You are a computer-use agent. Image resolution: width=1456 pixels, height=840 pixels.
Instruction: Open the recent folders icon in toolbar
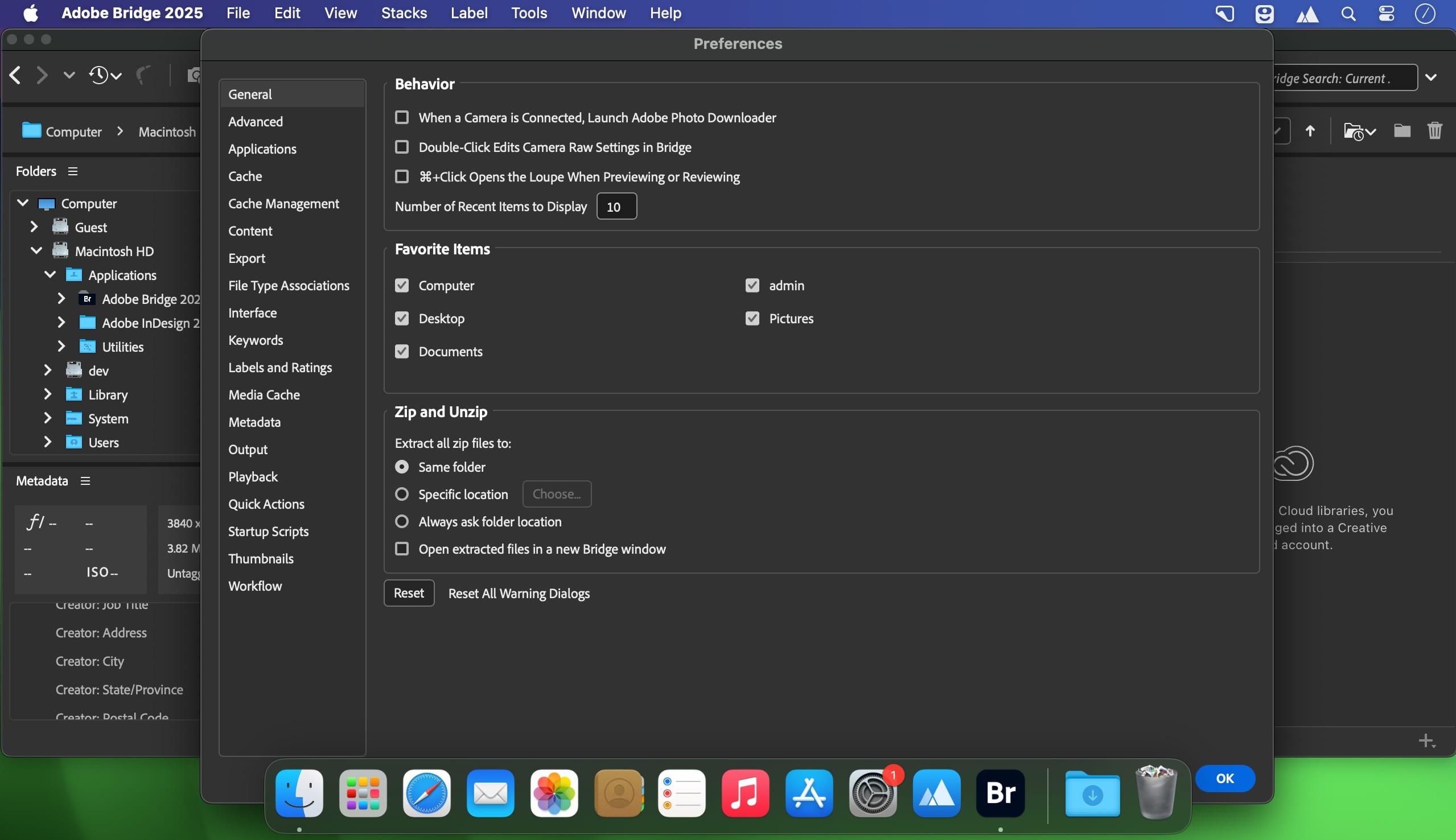1359,131
